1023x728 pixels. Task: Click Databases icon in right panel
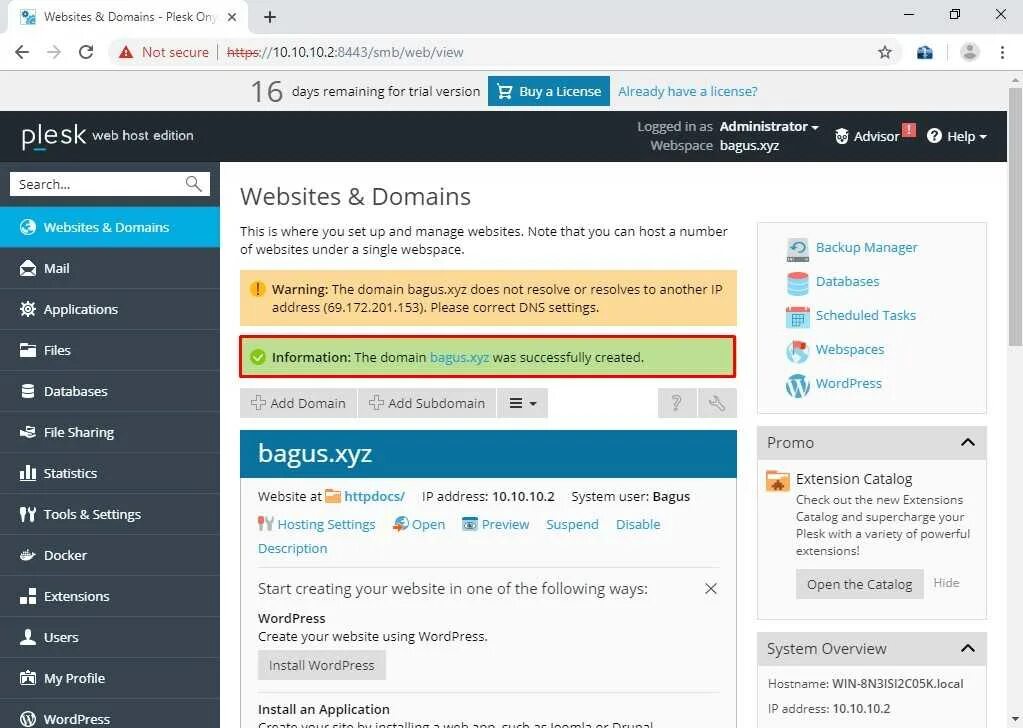(x=797, y=283)
